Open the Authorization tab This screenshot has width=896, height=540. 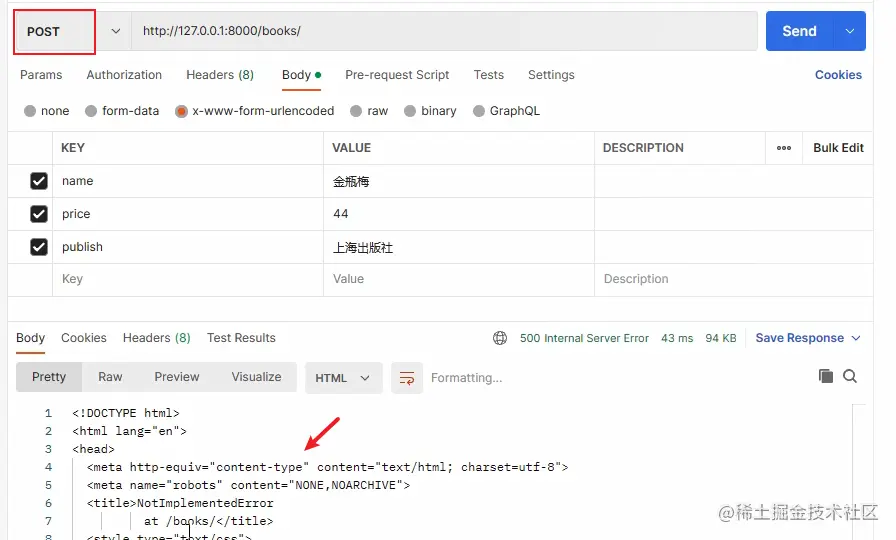pyautogui.click(x=124, y=75)
